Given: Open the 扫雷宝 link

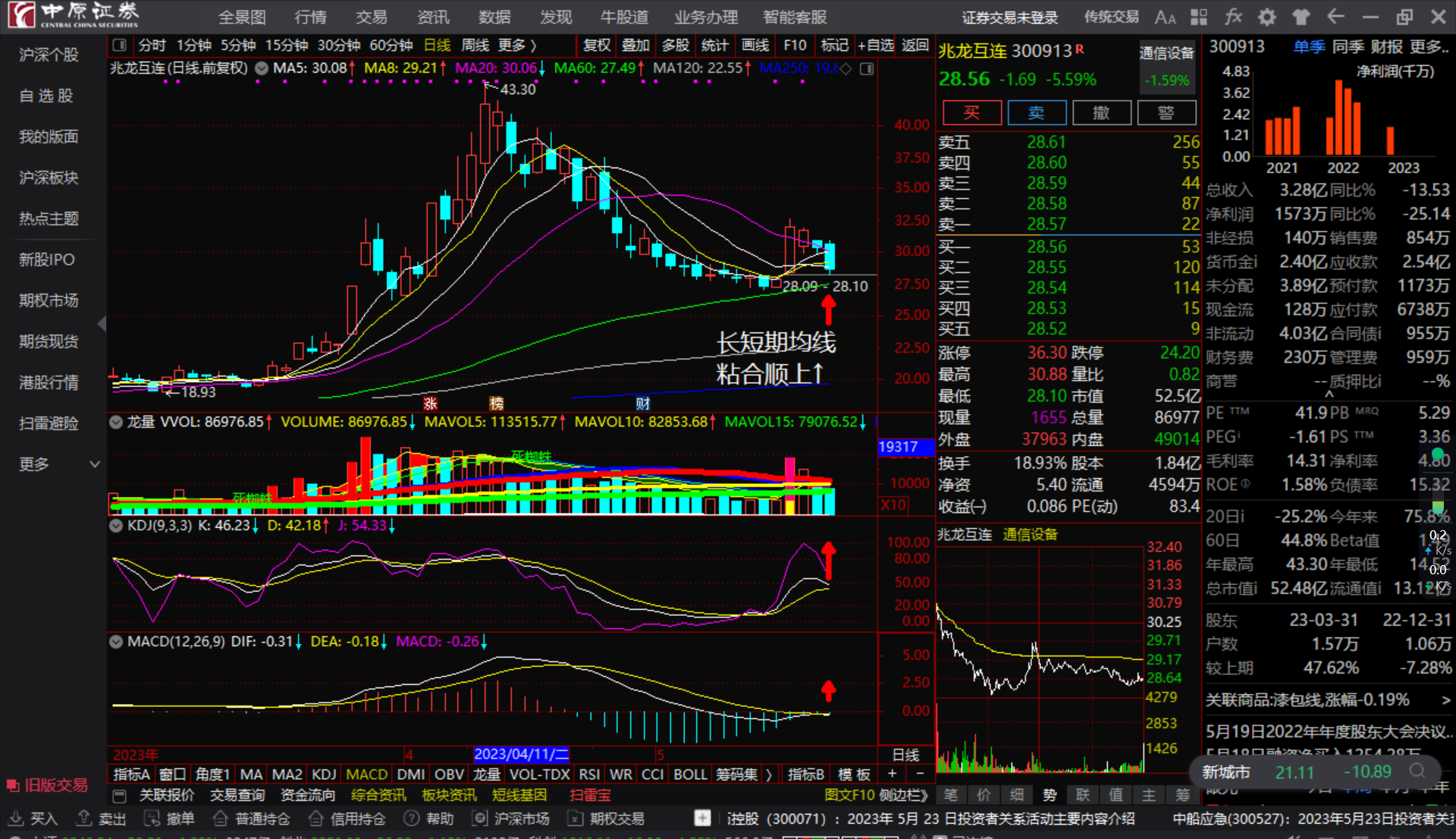Looking at the screenshot, I should pyautogui.click(x=590, y=796).
